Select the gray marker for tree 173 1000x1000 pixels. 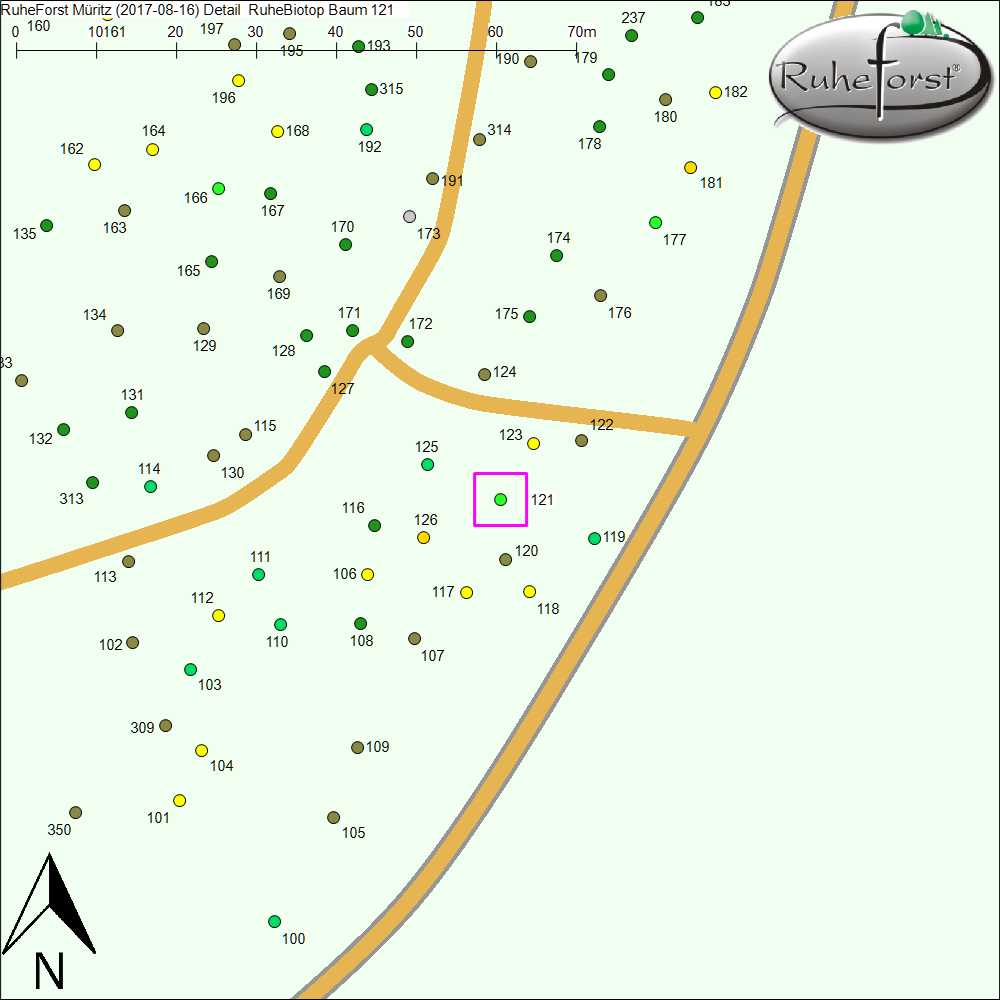click(409, 216)
